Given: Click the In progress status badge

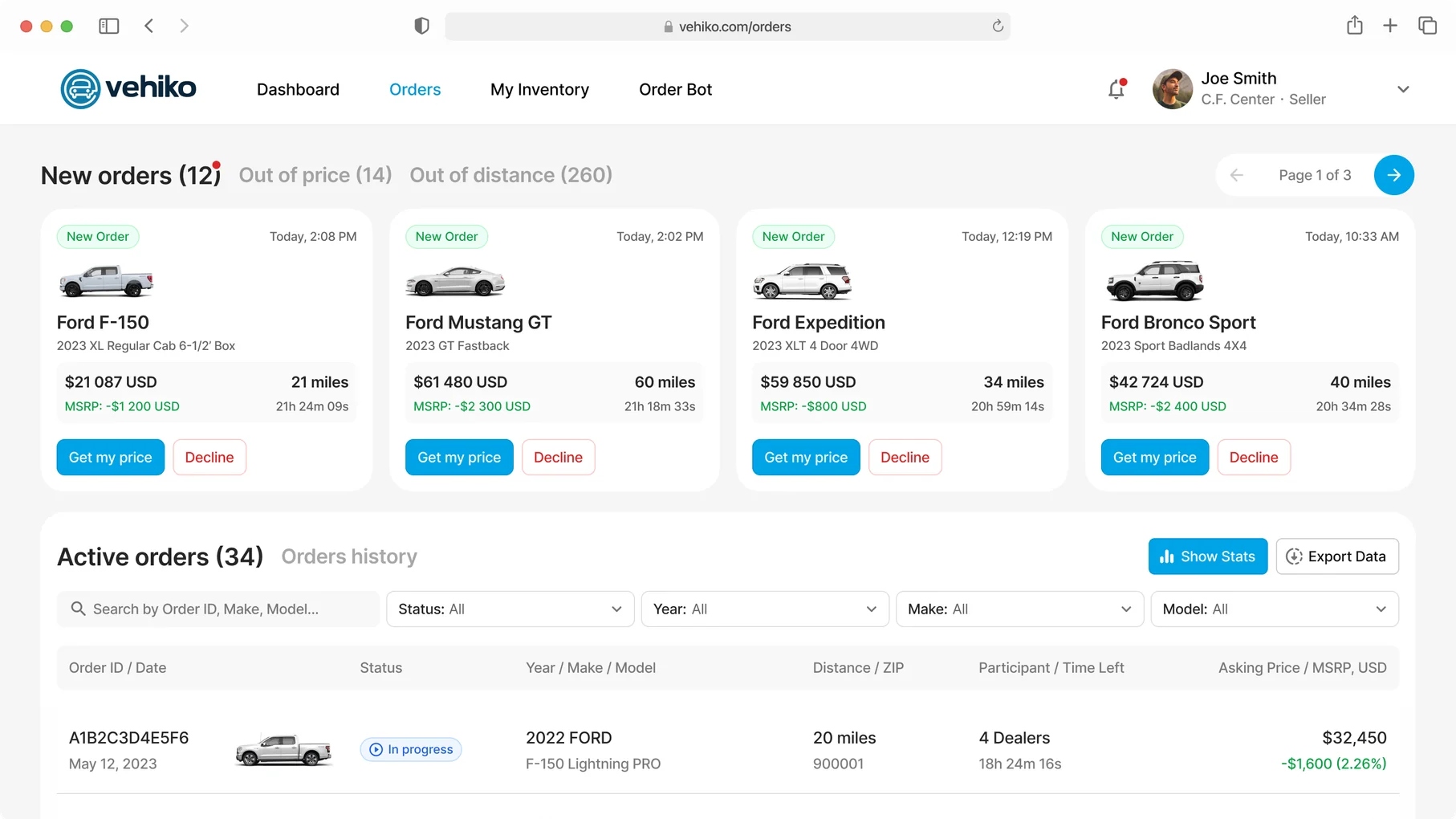Looking at the screenshot, I should pos(411,750).
